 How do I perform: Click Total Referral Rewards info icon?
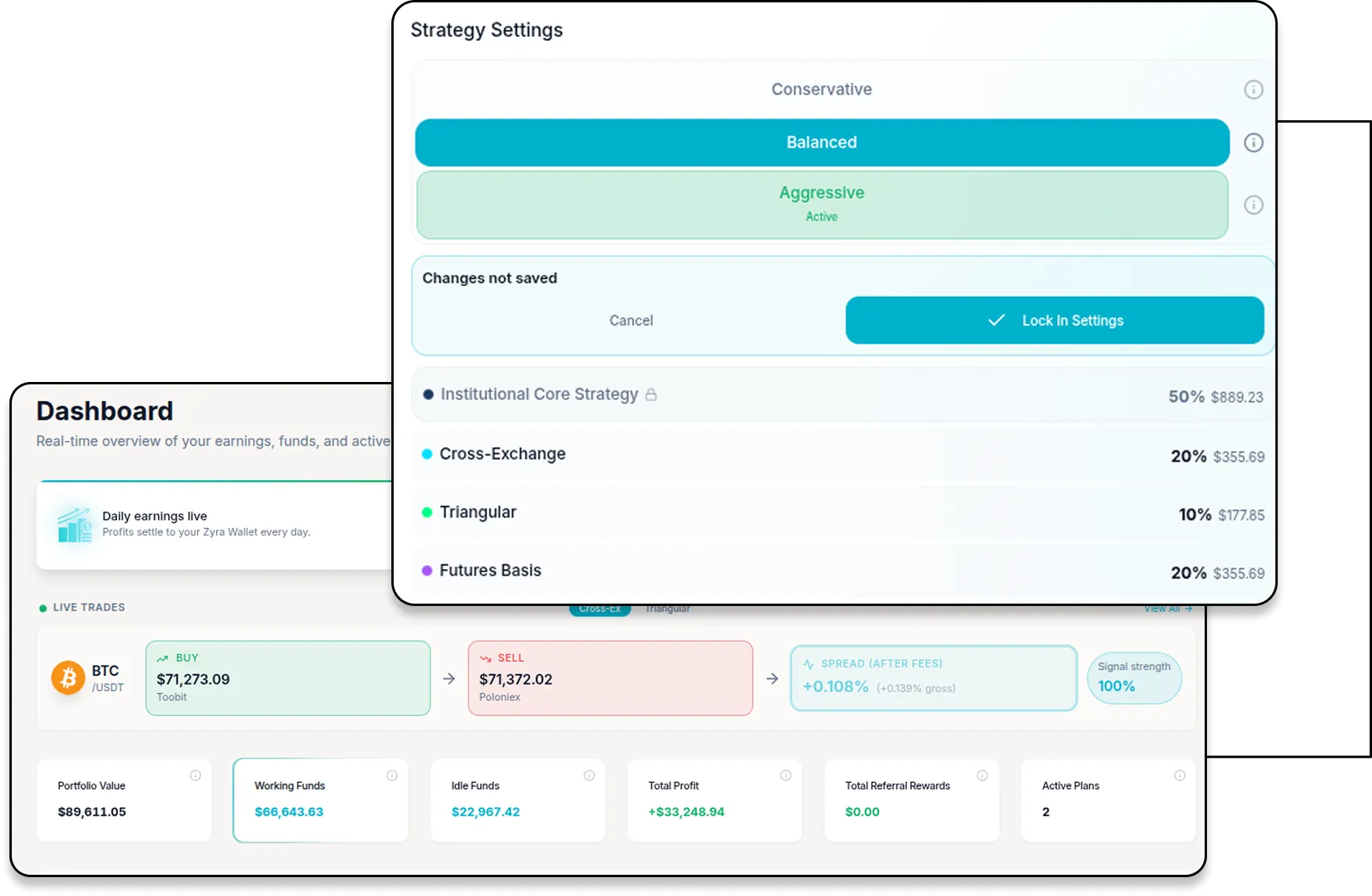(x=982, y=776)
